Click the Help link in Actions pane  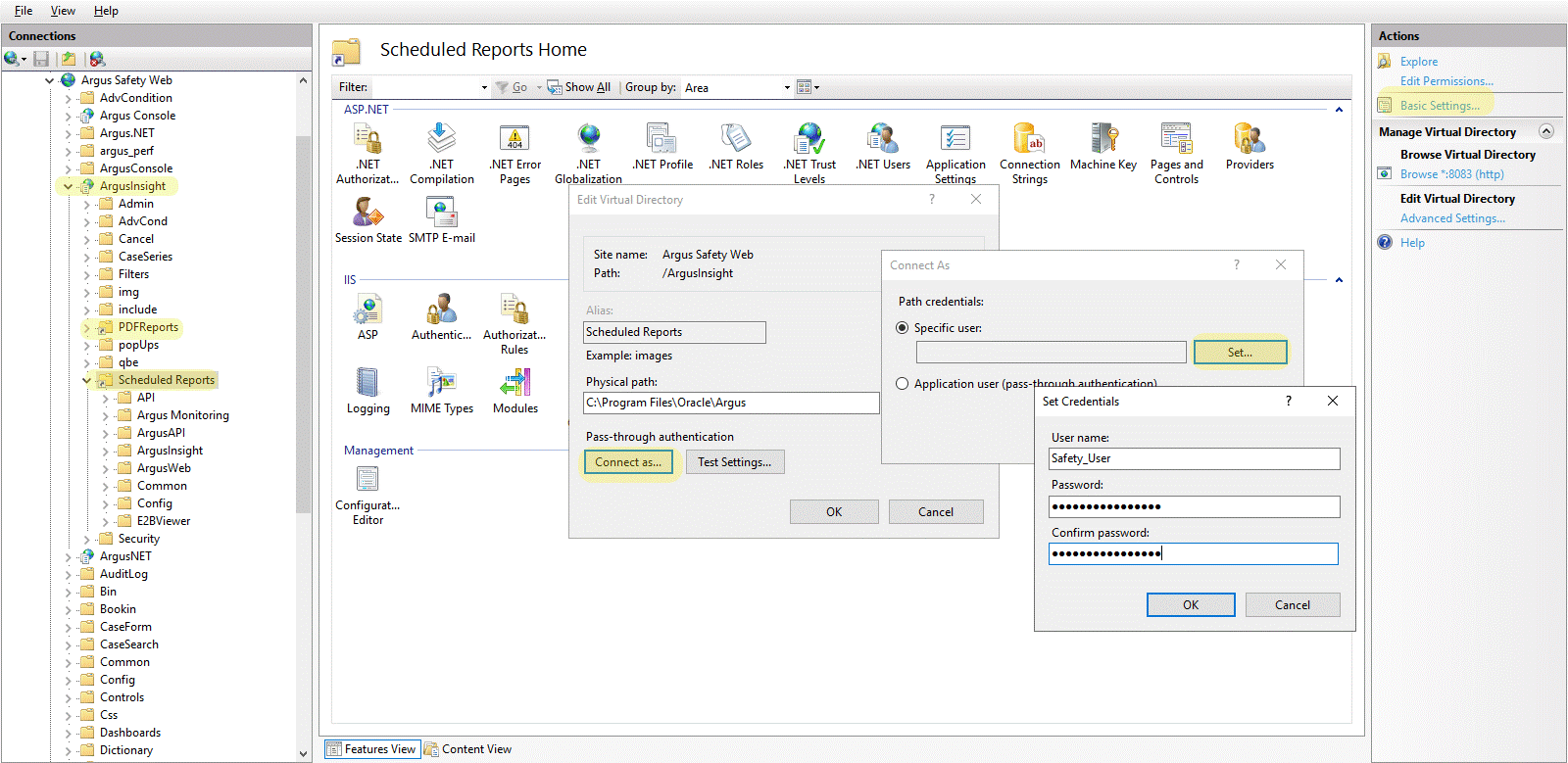coord(1412,243)
